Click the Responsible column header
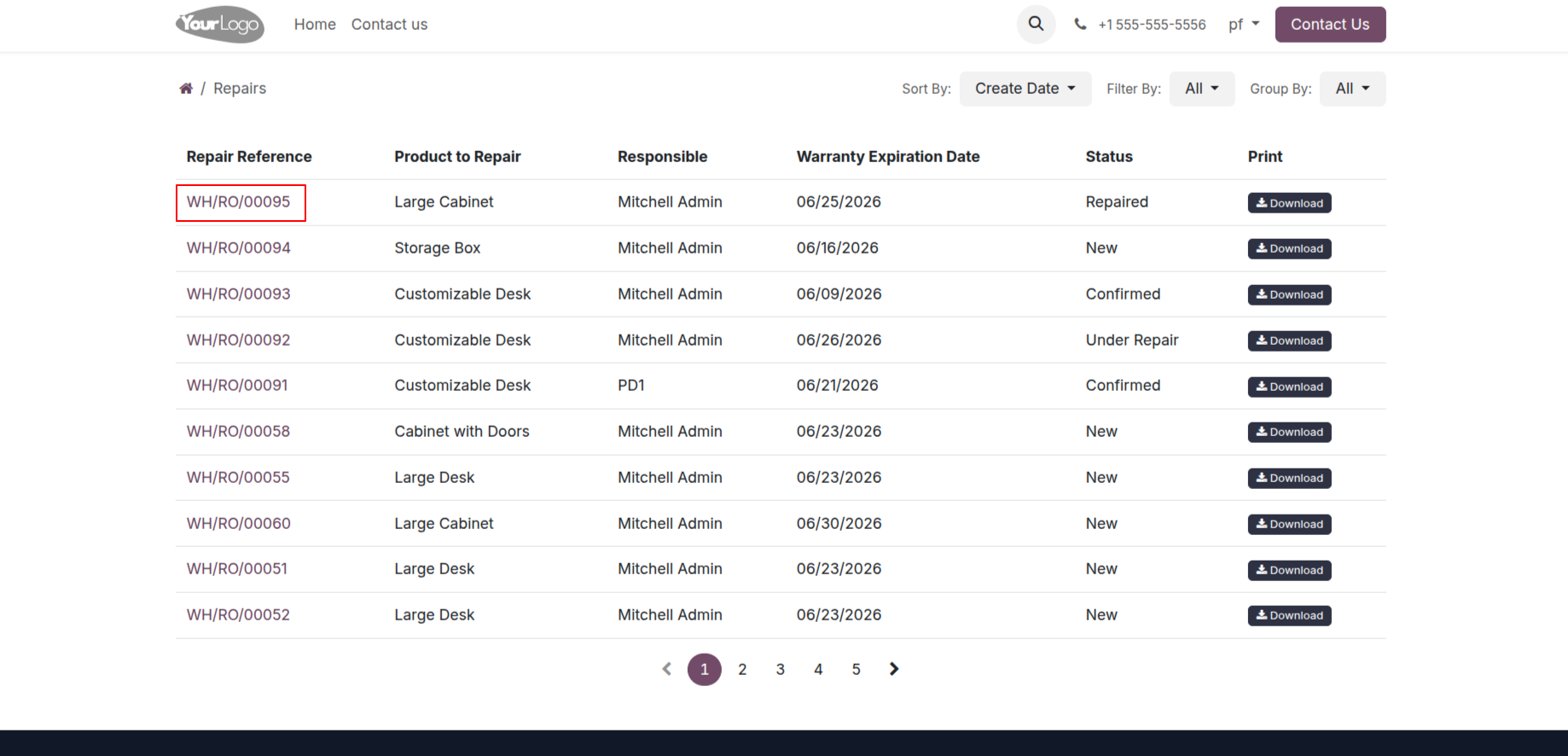This screenshot has height=756, width=1568. 663,157
